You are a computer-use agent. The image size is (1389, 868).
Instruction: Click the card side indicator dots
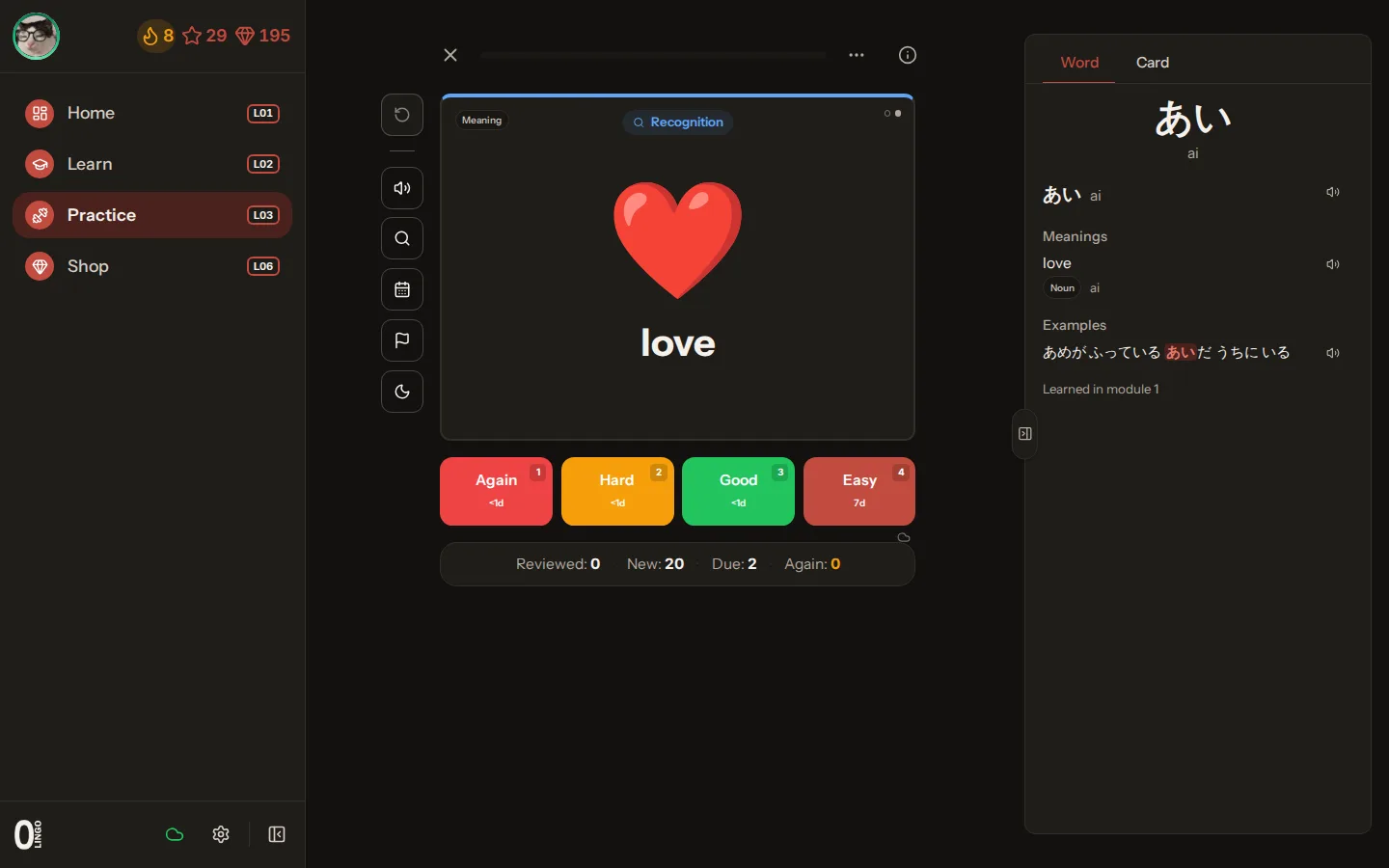(x=893, y=114)
